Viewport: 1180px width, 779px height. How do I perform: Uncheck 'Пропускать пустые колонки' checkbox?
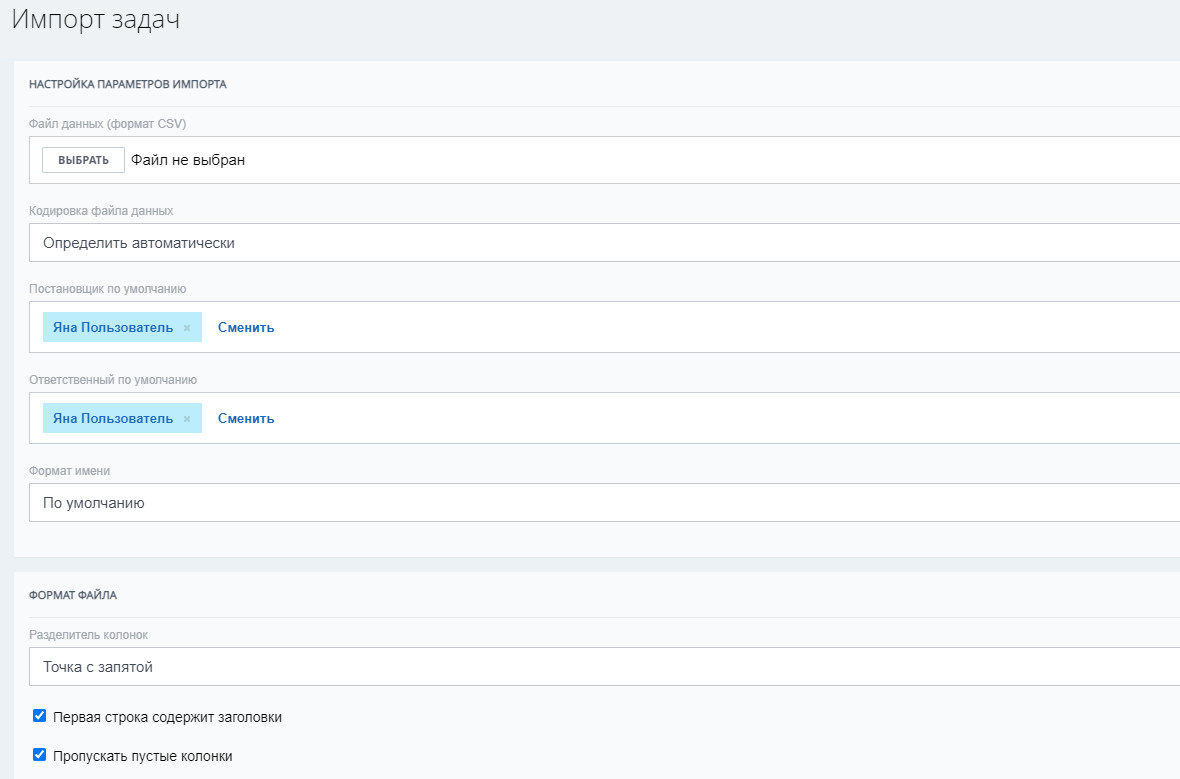click(x=40, y=755)
